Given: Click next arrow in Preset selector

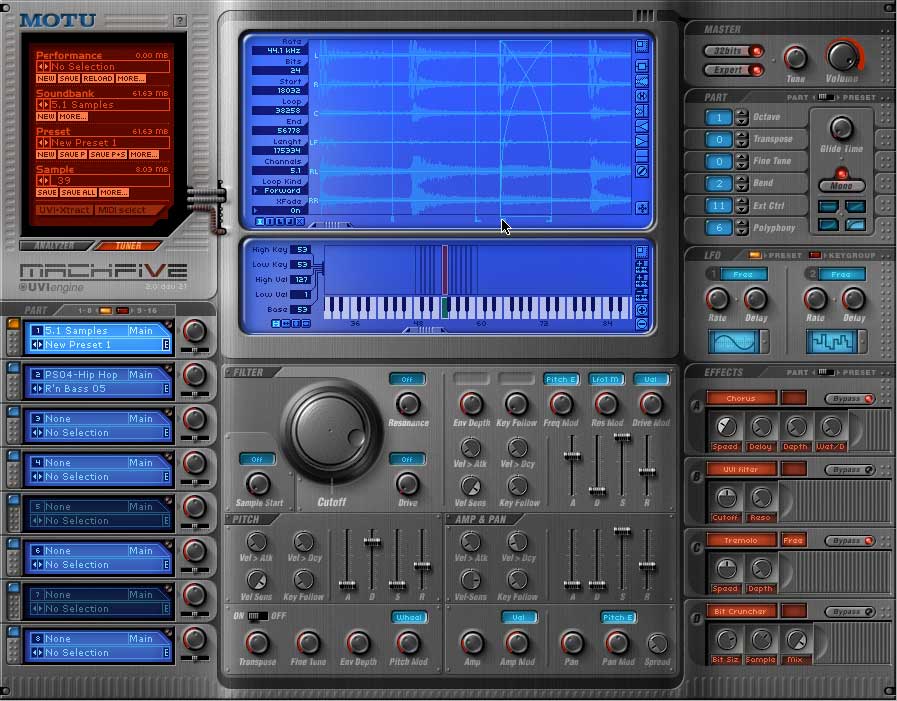Looking at the screenshot, I should 46,142.
